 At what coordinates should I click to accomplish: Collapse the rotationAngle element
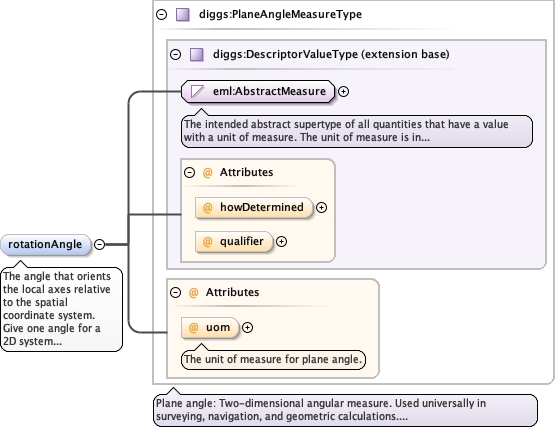click(x=100, y=244)
